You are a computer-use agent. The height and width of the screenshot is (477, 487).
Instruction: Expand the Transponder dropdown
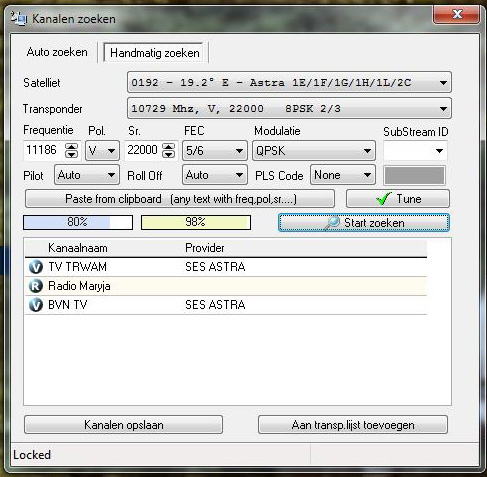(443, 109)
